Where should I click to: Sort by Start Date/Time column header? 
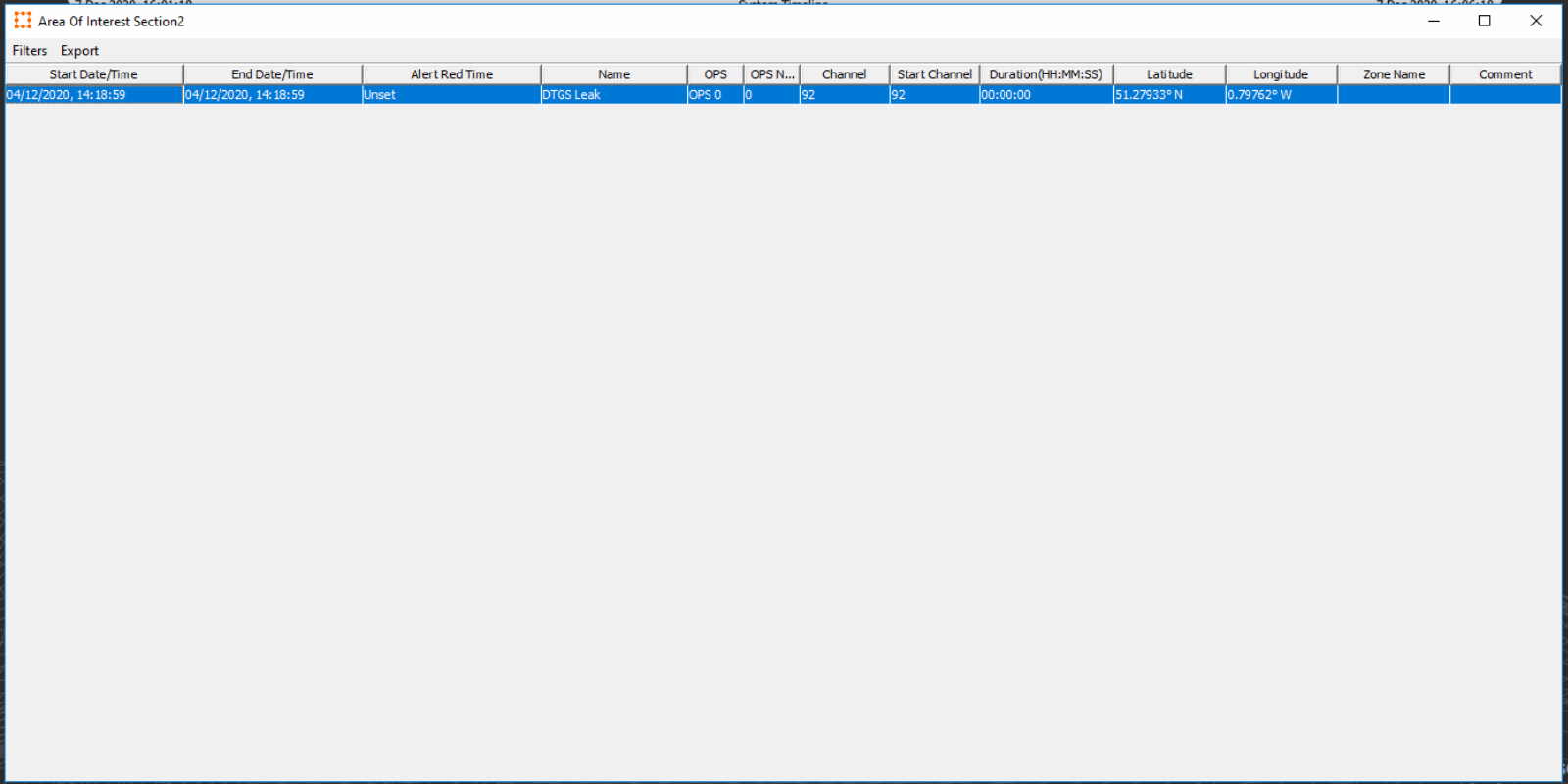pos(94,74)
